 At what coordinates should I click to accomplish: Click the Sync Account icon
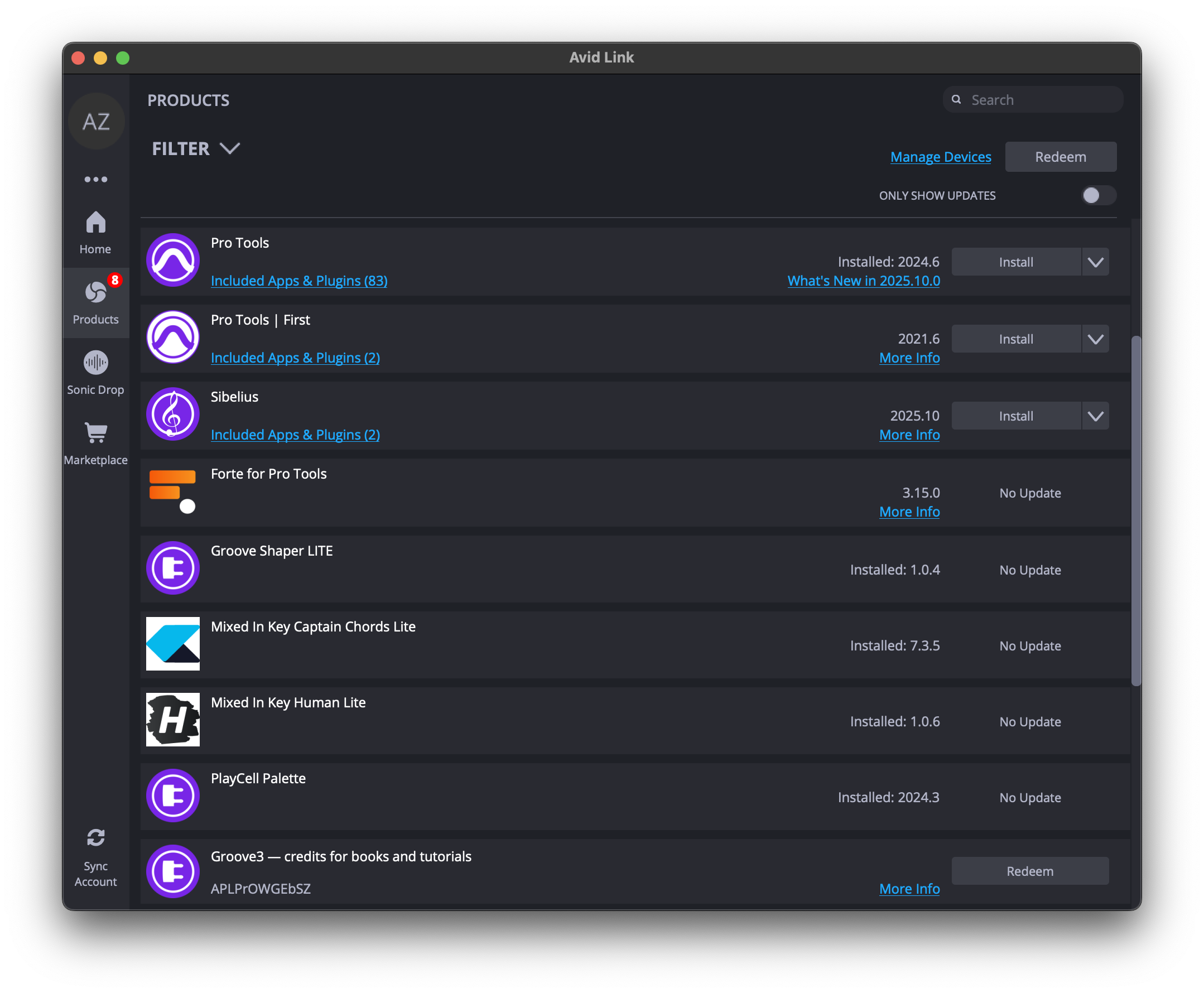pyautogui.click(x=95, y=838)
